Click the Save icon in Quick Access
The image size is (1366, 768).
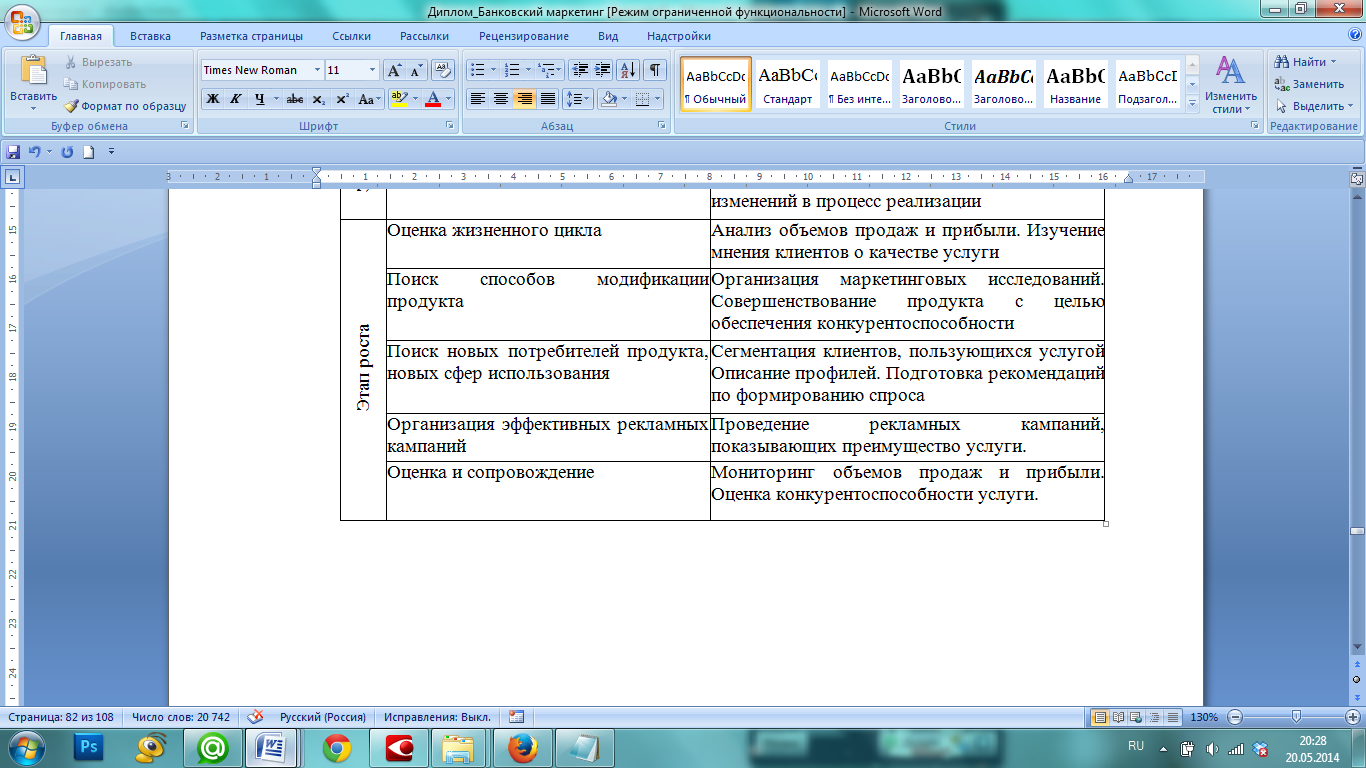coord(14,152)
